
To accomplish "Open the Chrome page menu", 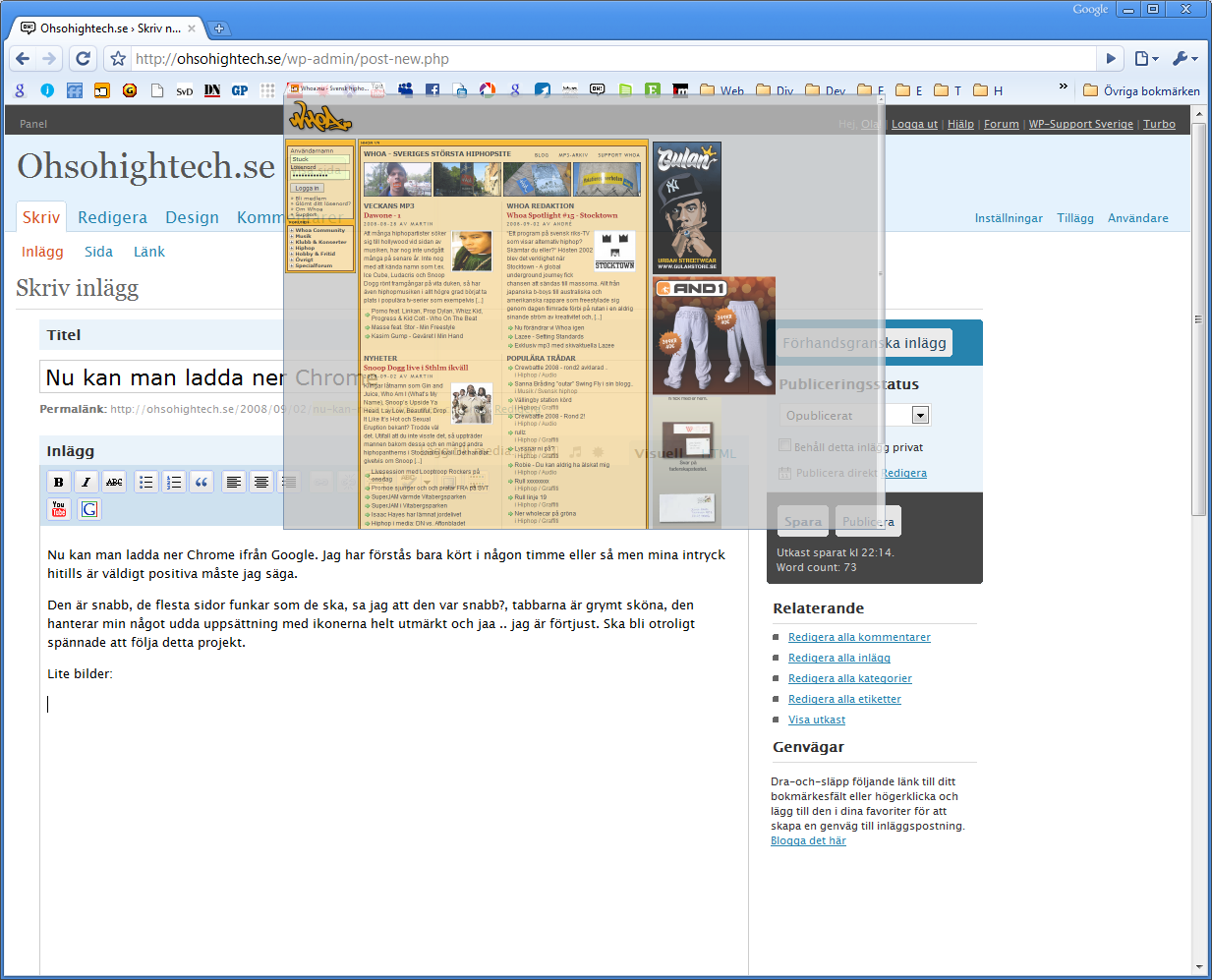I will coord(1146,59).
